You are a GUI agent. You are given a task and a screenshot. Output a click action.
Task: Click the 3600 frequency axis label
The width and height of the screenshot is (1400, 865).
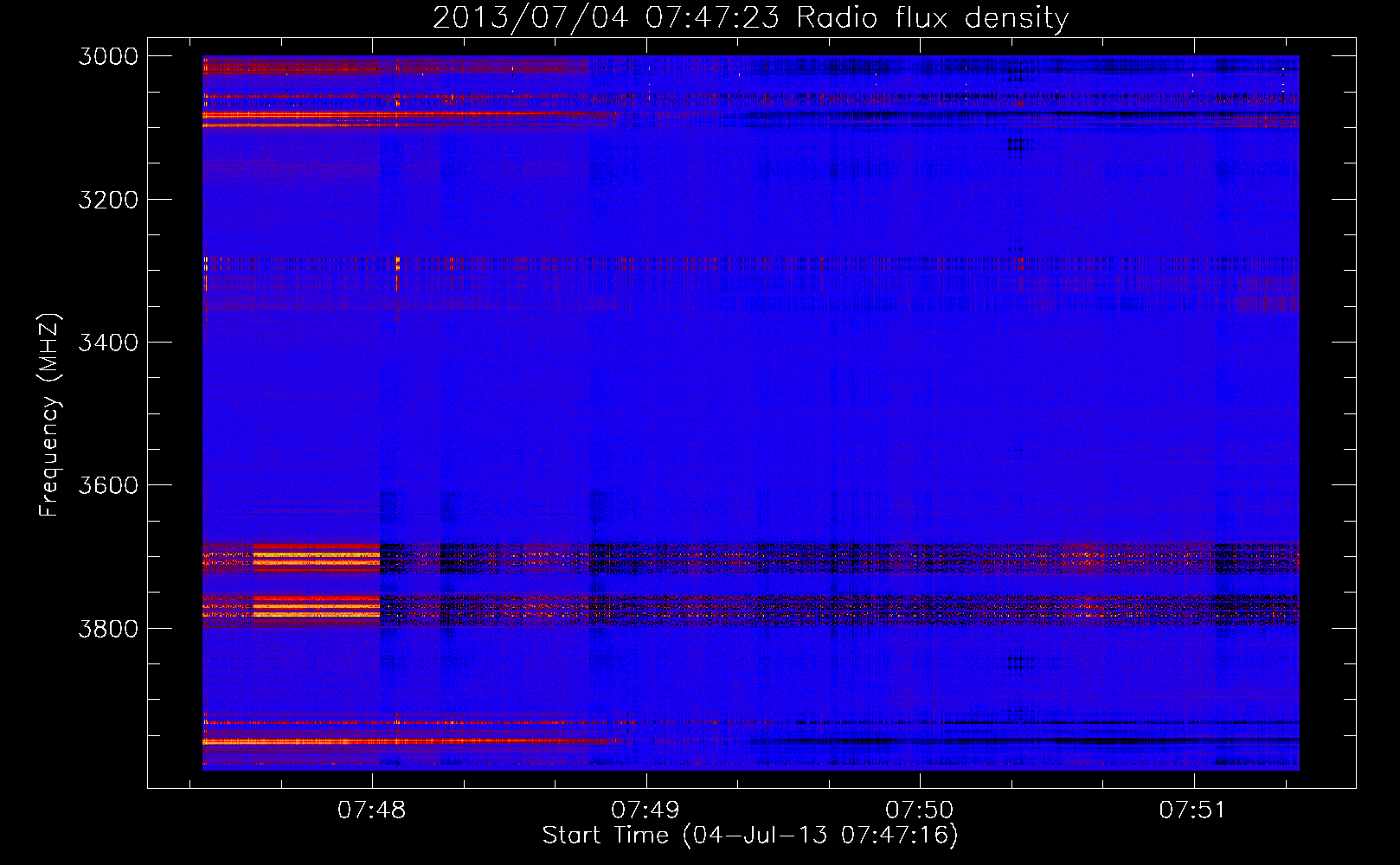point(108,484)
